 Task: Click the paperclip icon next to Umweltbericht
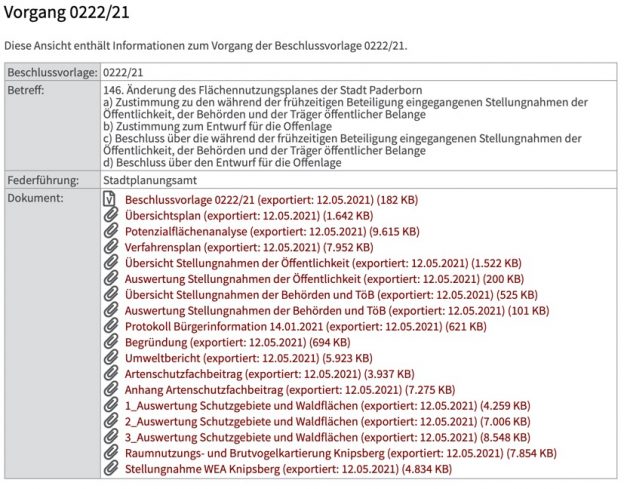pyautogui.click(x=111, y=358)
